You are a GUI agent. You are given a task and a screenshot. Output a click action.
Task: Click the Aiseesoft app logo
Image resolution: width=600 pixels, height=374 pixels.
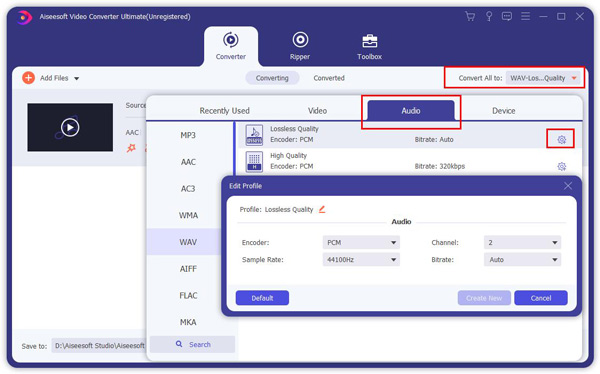(x=24, y=17)
